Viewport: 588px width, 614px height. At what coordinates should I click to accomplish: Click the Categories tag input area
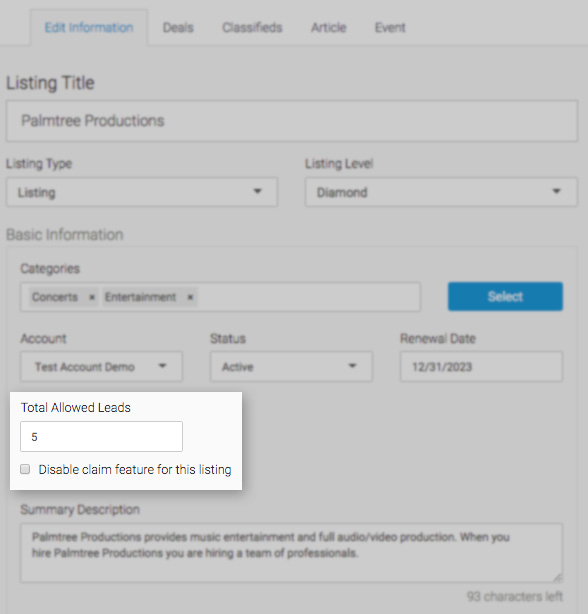[221, 297]
